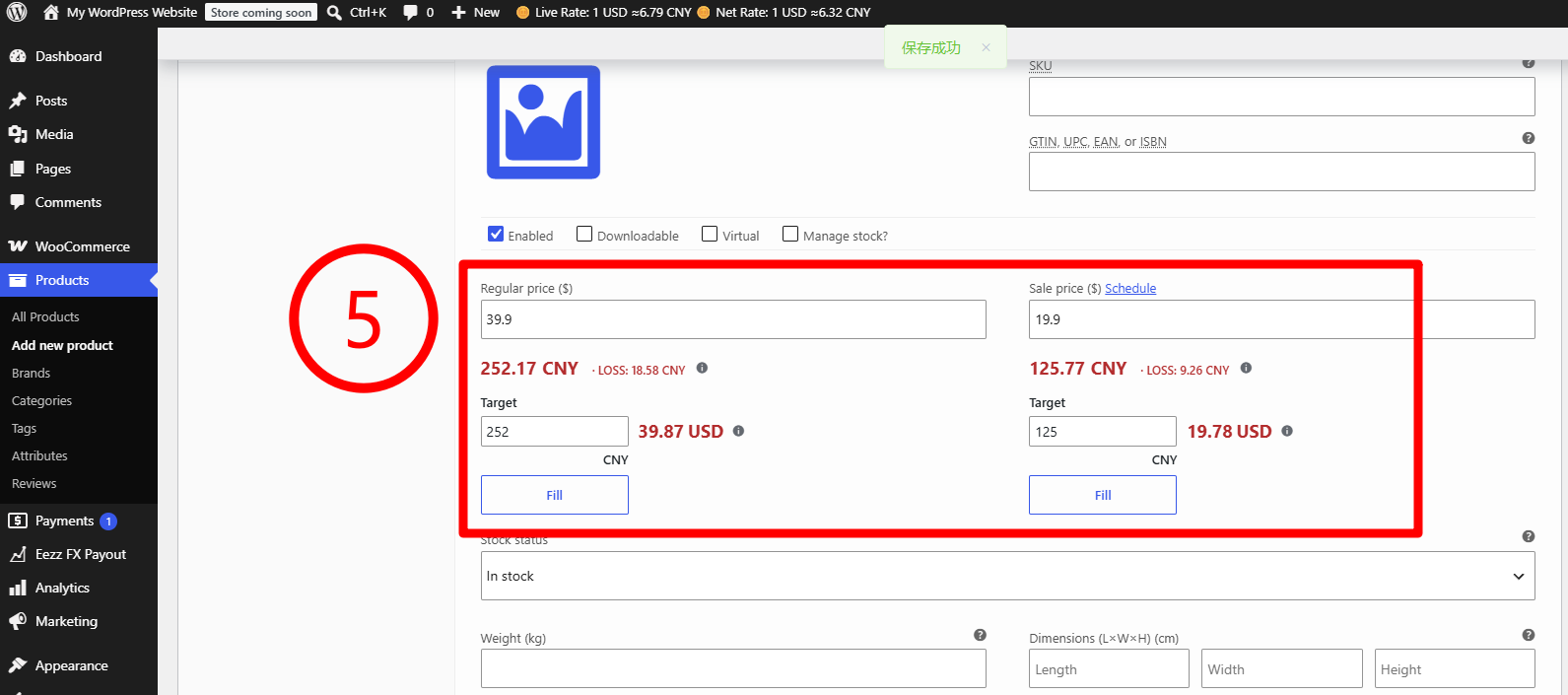The width and height of the screenshot is (1568, 695).
Task: Check the Downloadable checkbox
Action: (x=584, y=234)
